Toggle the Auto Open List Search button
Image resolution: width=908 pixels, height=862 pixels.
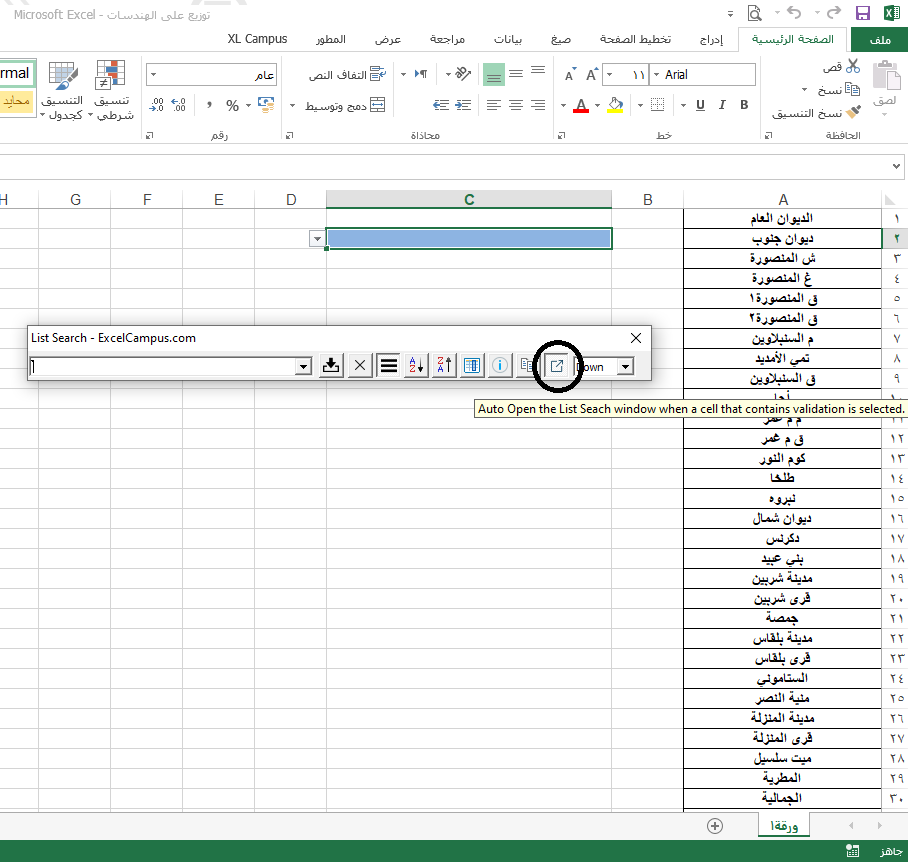tap(557, 367)
